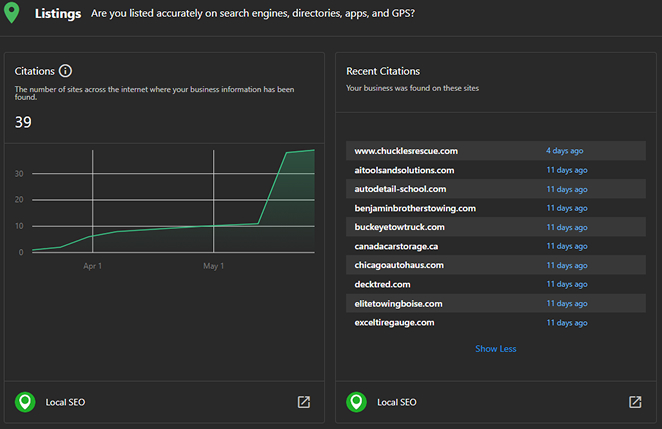Viewport: 662px width, 429px height.
Task: Open external link icon in Citations card
Action: (x=304, y=402)
